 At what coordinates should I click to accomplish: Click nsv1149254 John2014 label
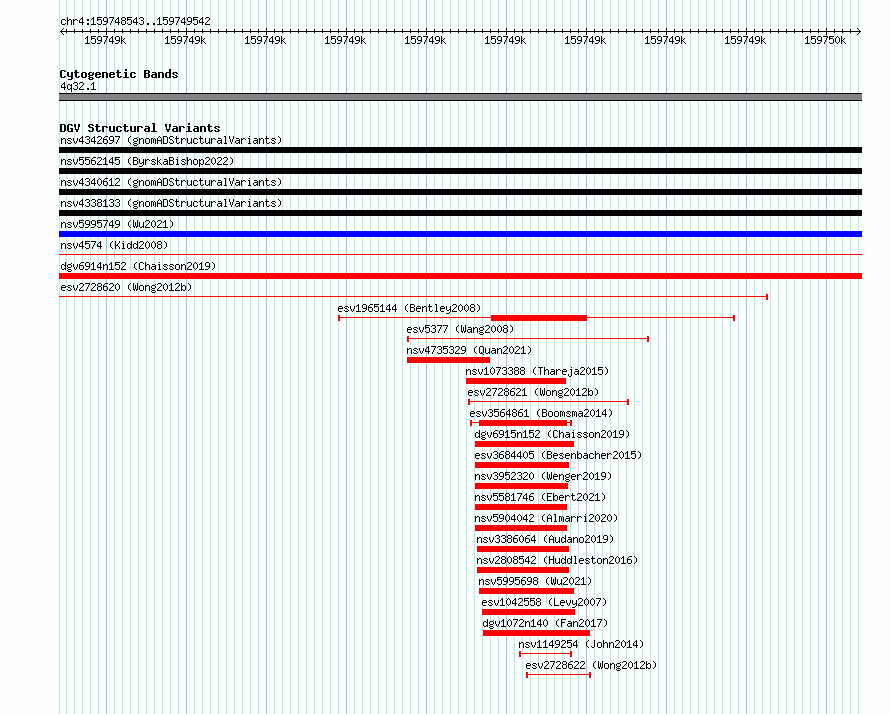coord(581,644)
